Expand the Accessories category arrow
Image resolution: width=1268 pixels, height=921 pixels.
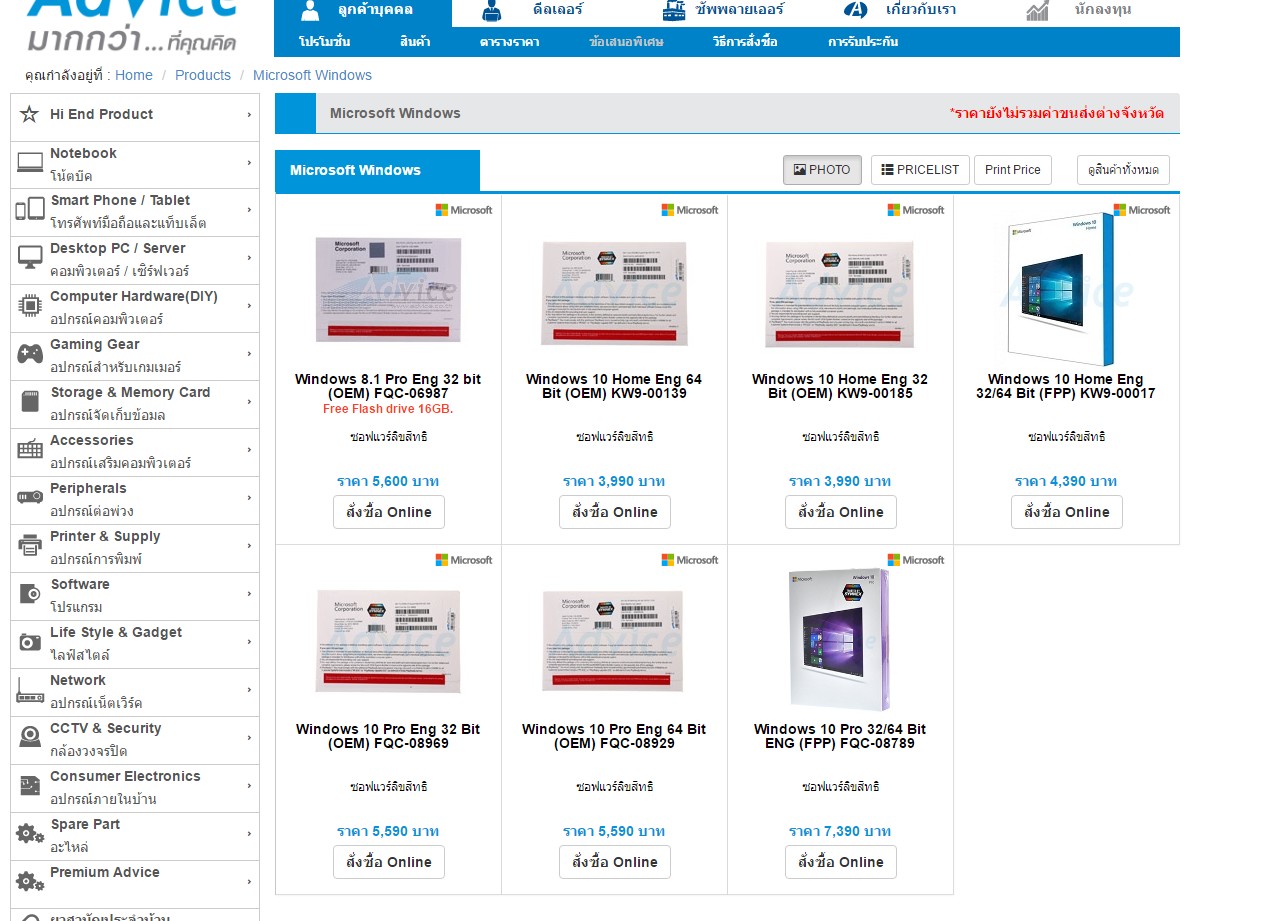249,451
